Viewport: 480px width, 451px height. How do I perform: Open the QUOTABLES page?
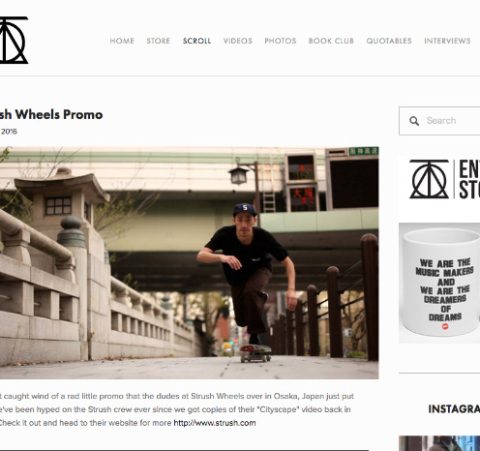click(x=389, y=41)
